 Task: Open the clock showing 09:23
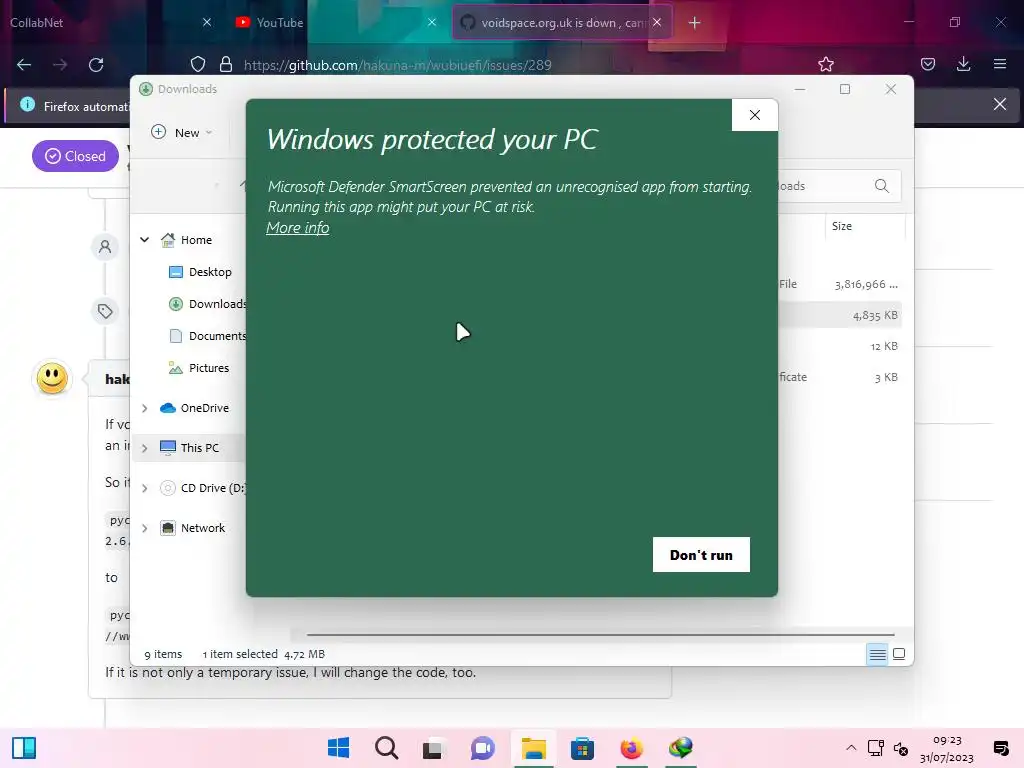coord(946,748)
